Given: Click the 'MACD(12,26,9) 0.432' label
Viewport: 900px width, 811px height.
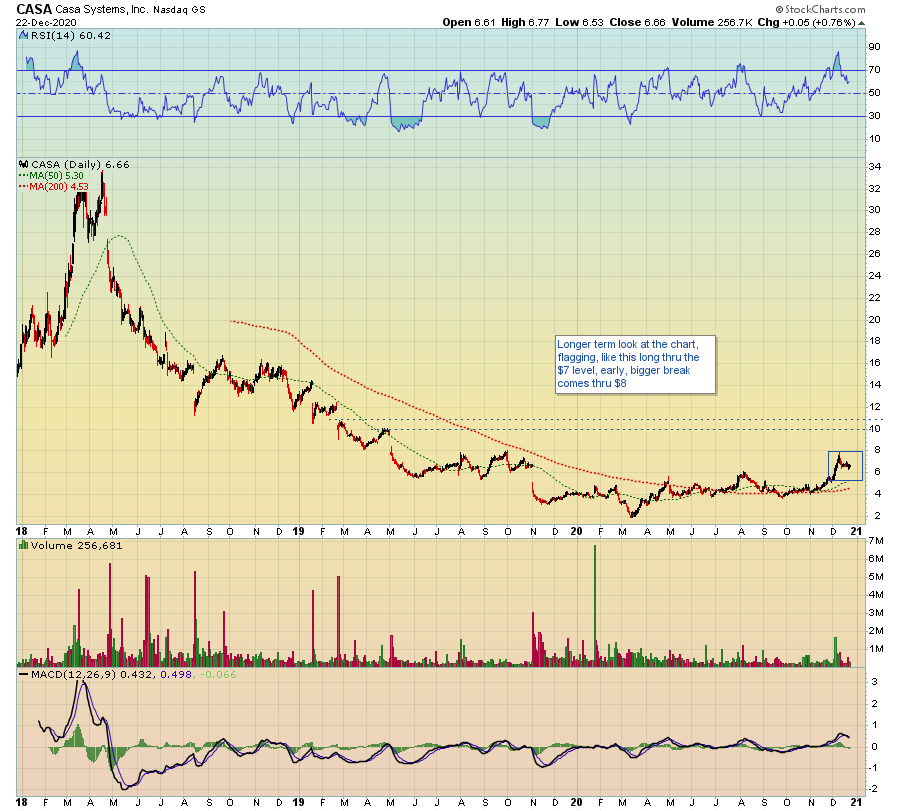Looking at the screenshot, I should pyautogui.click(x=92, y=674).
